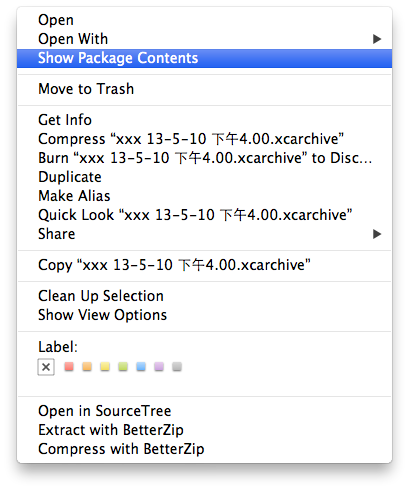The height and width of the screenshot is (490, 409).
Task: Expand the Open With submenu arrow
Action: coord(377,39)
